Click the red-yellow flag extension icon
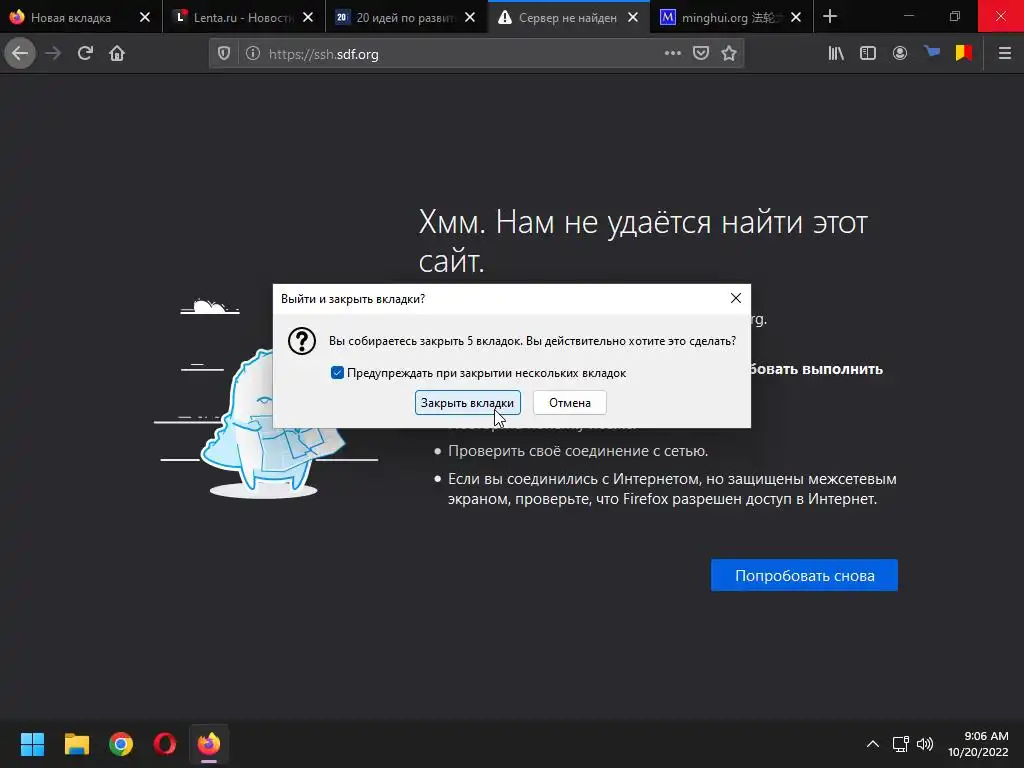The width and height of the screenshot is (1024, 768). (964, 52)
